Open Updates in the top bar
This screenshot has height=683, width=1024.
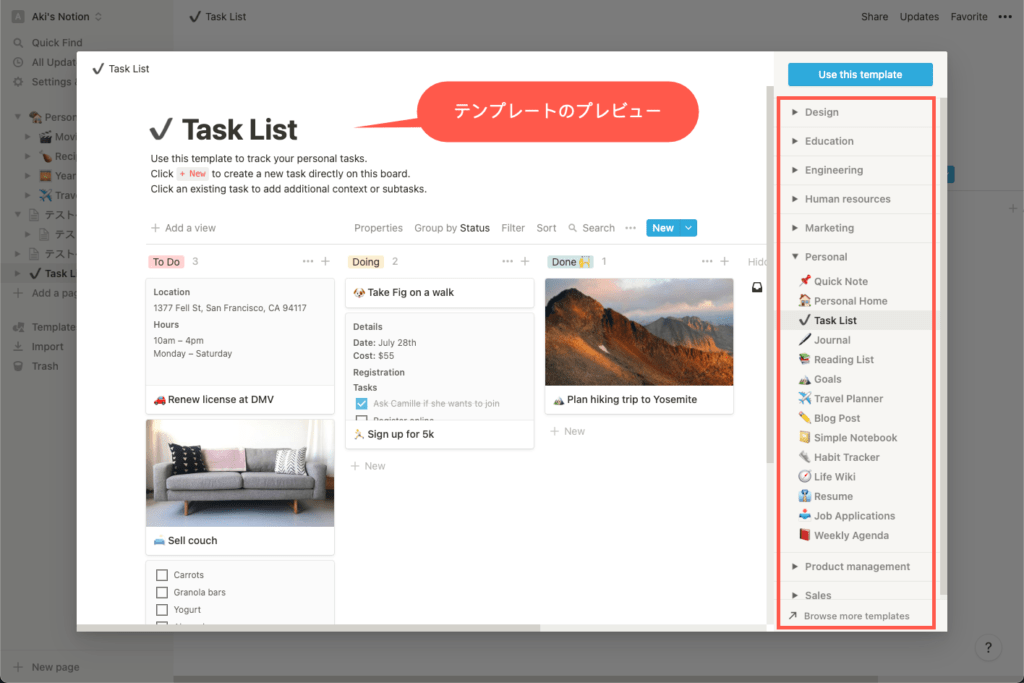tap(919, 16)
